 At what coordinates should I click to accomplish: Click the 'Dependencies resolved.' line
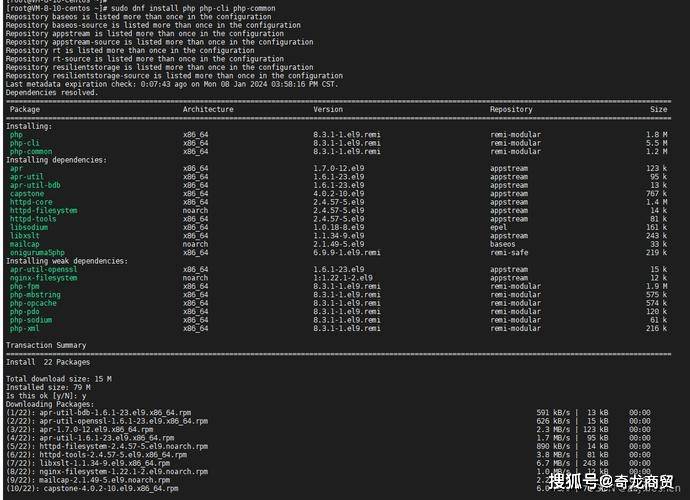52,92
